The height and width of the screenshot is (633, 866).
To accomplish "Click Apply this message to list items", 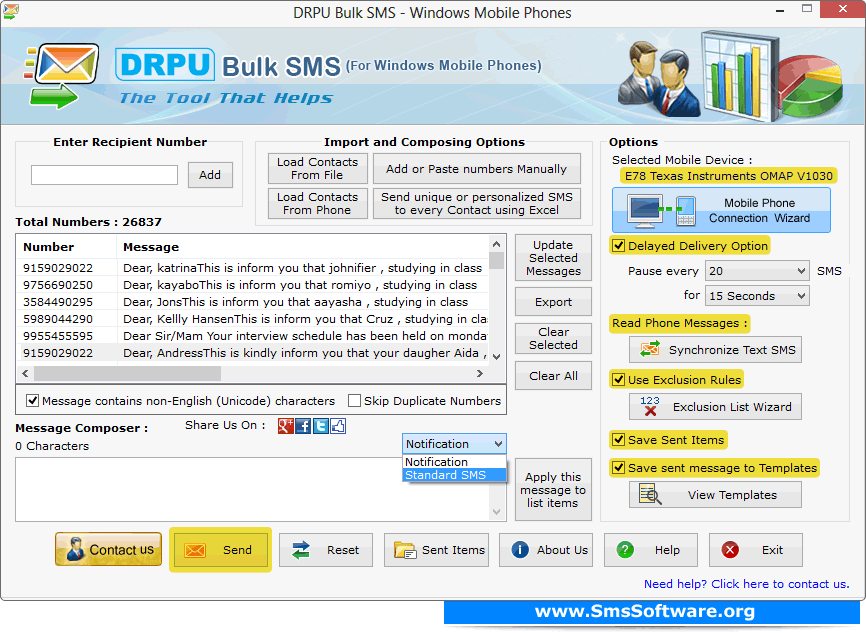I will pyautogui.click(x=553, y=490).
